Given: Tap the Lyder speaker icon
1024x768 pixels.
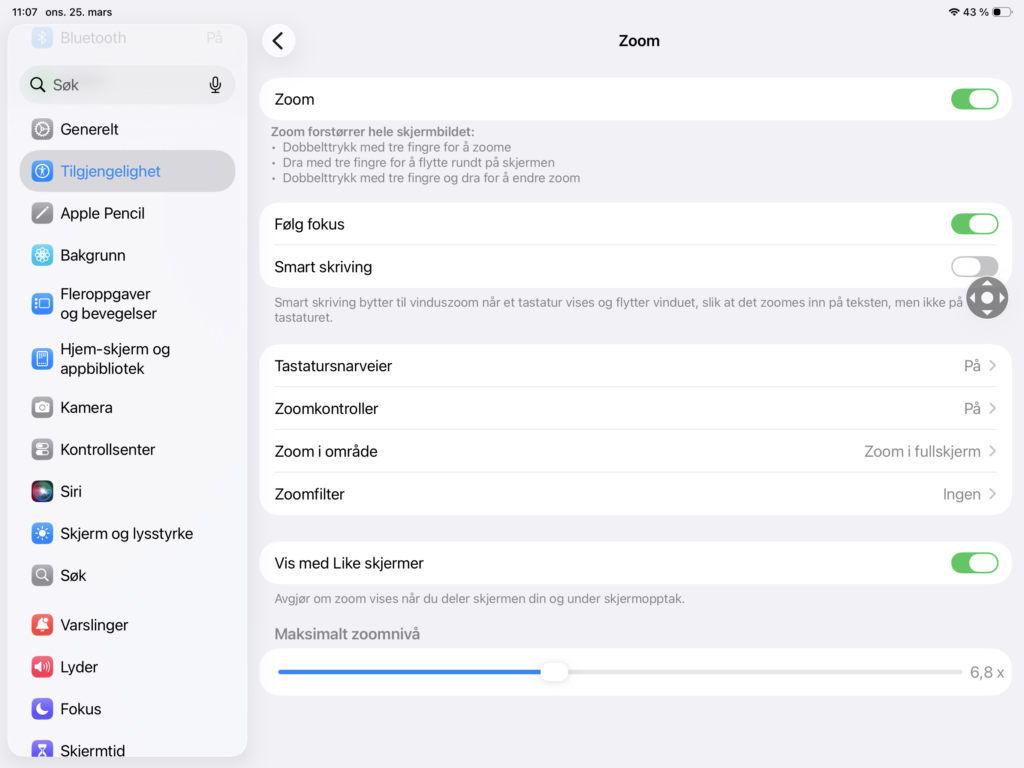Looking at the screenshot, I should click(42, 667).
